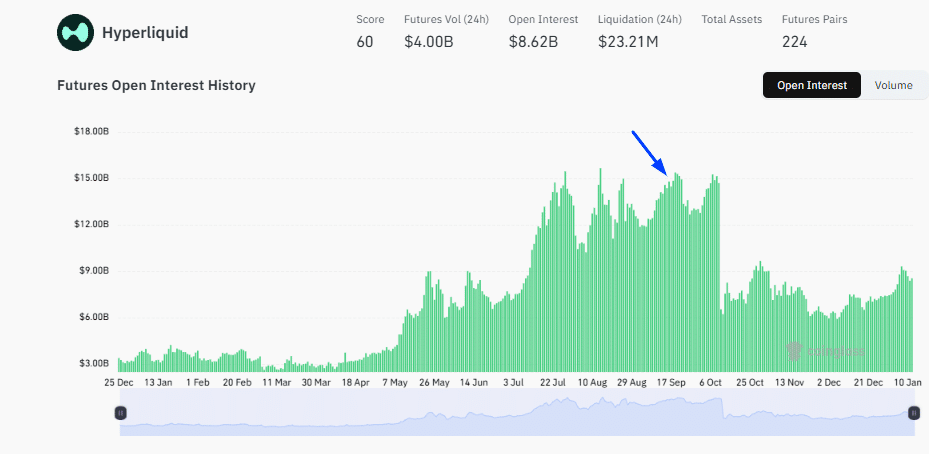
Task: Click the Futures Vol value $4.00B
Action: (x=429, y=42)
